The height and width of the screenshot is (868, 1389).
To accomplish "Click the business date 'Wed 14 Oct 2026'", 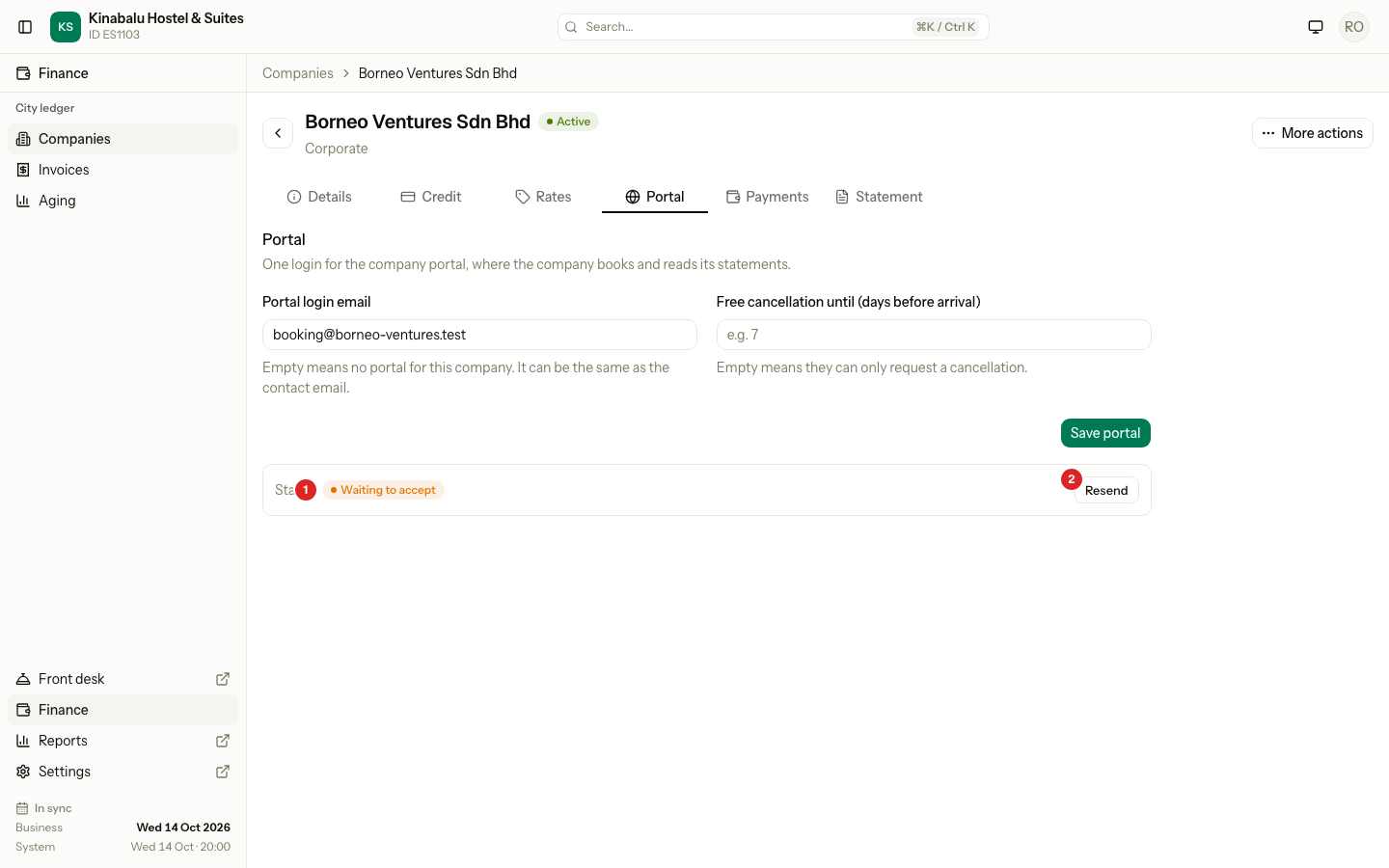I will point(183,827).
